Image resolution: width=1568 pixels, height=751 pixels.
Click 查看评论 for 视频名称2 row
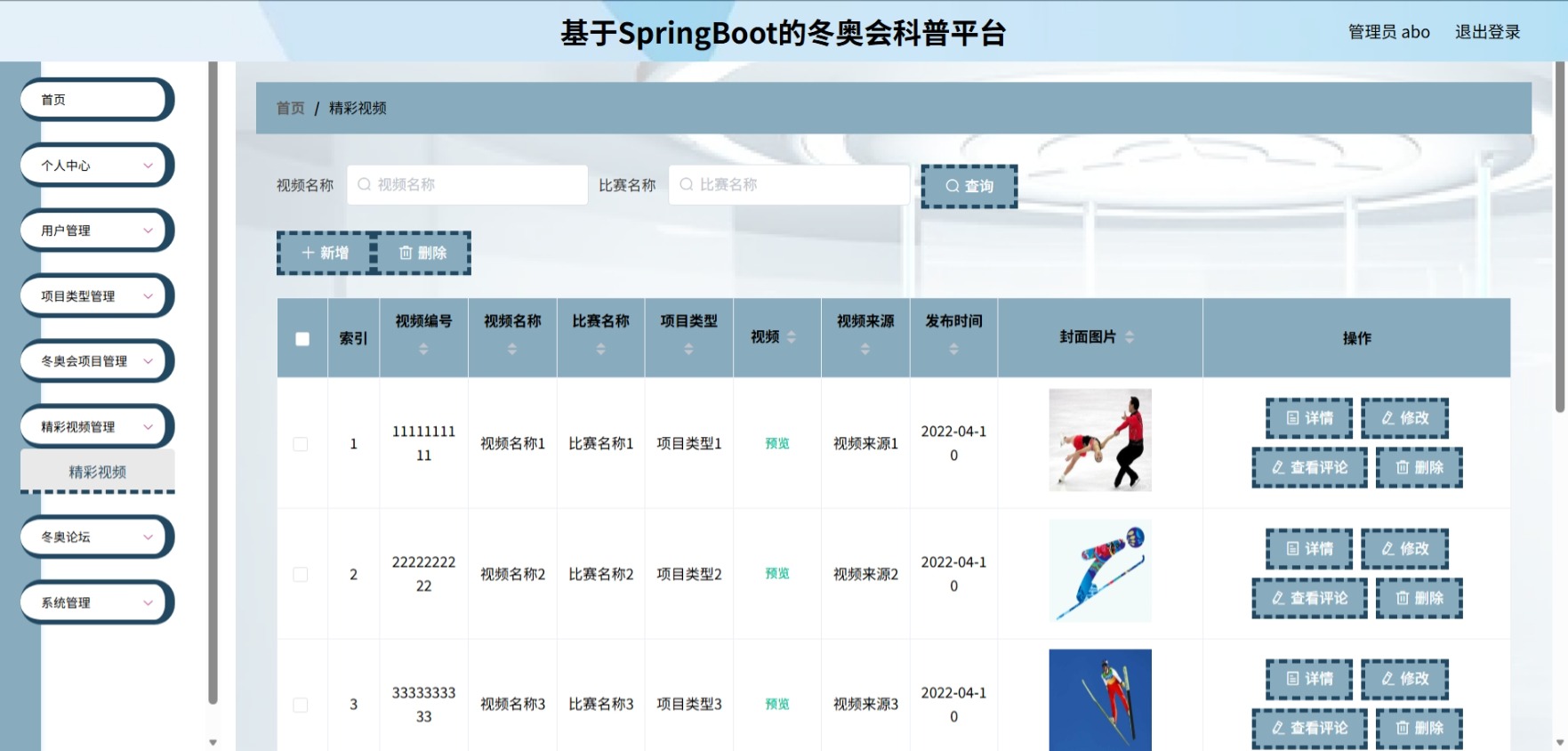coord(1309,598)
